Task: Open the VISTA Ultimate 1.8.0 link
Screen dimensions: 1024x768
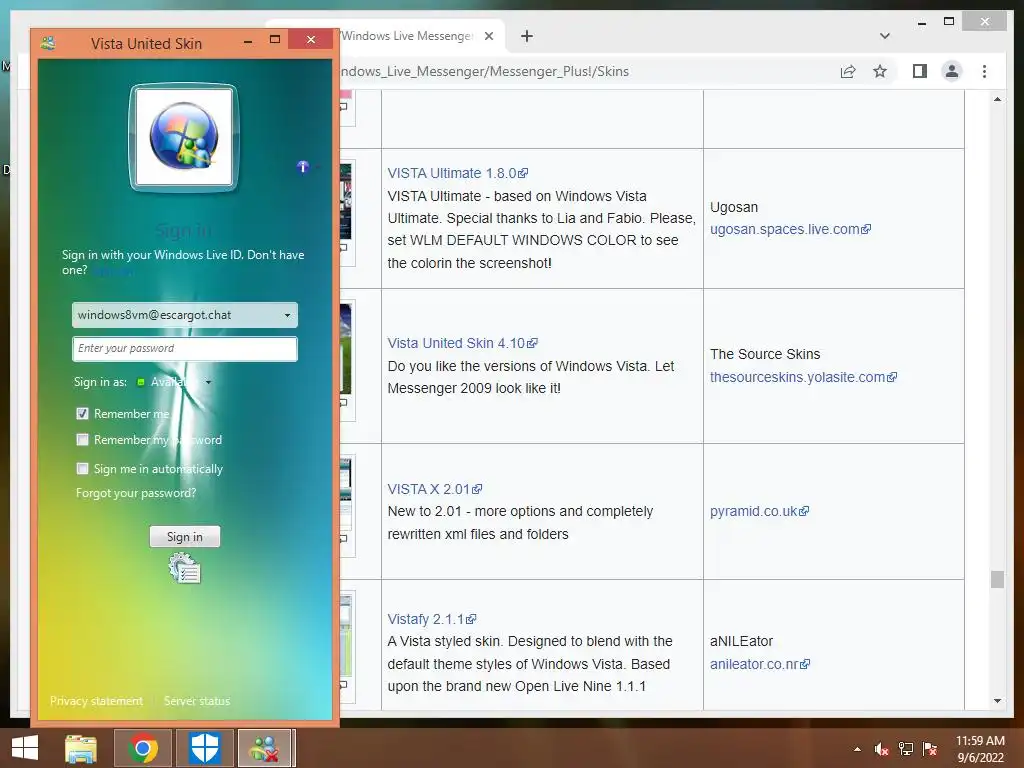Action: 457,173
